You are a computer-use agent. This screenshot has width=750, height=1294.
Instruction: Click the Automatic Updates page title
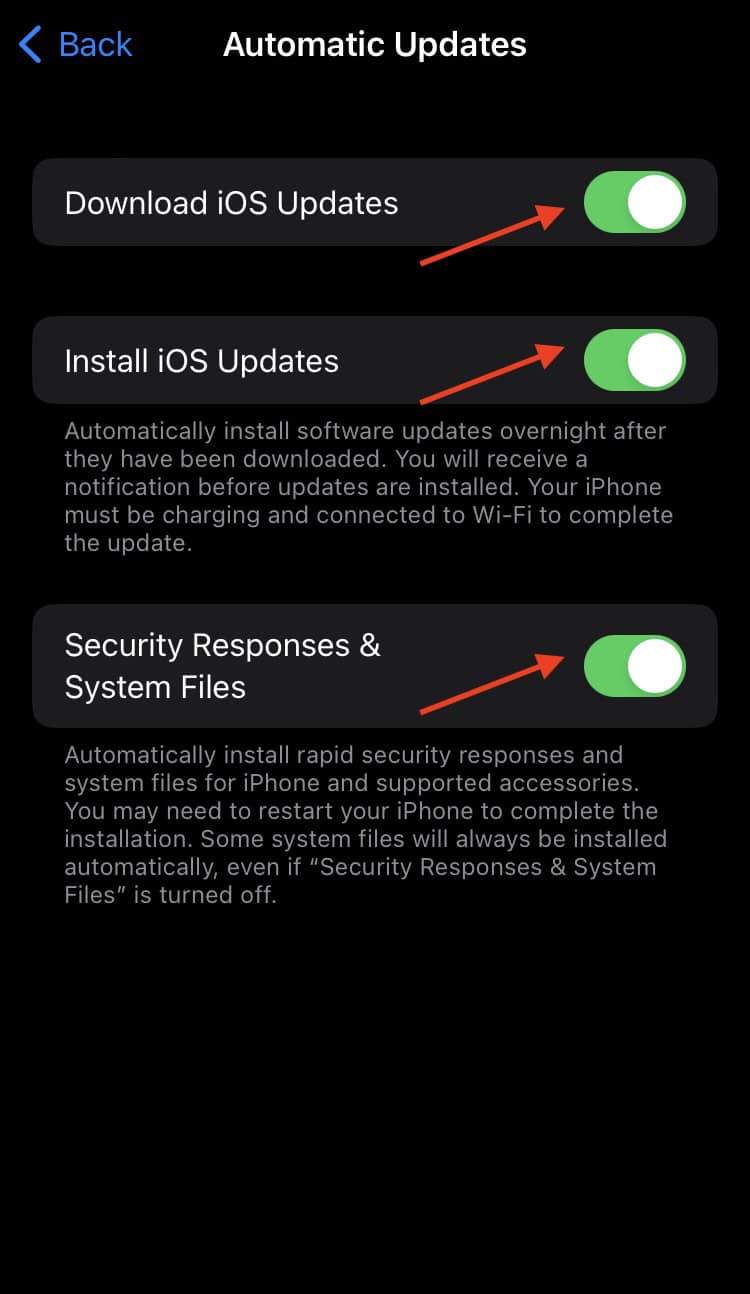[x=375, y=45]
